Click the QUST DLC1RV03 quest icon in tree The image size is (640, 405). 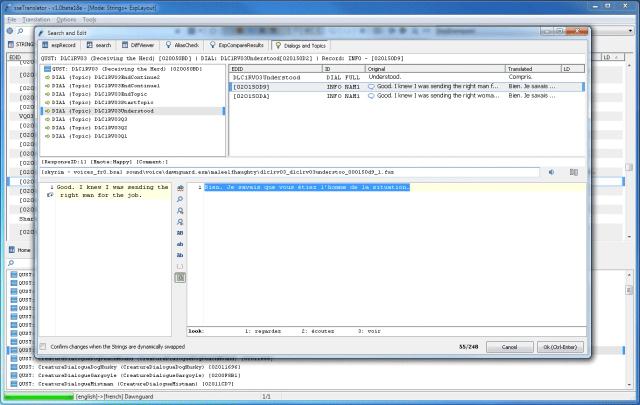(47, 69)
